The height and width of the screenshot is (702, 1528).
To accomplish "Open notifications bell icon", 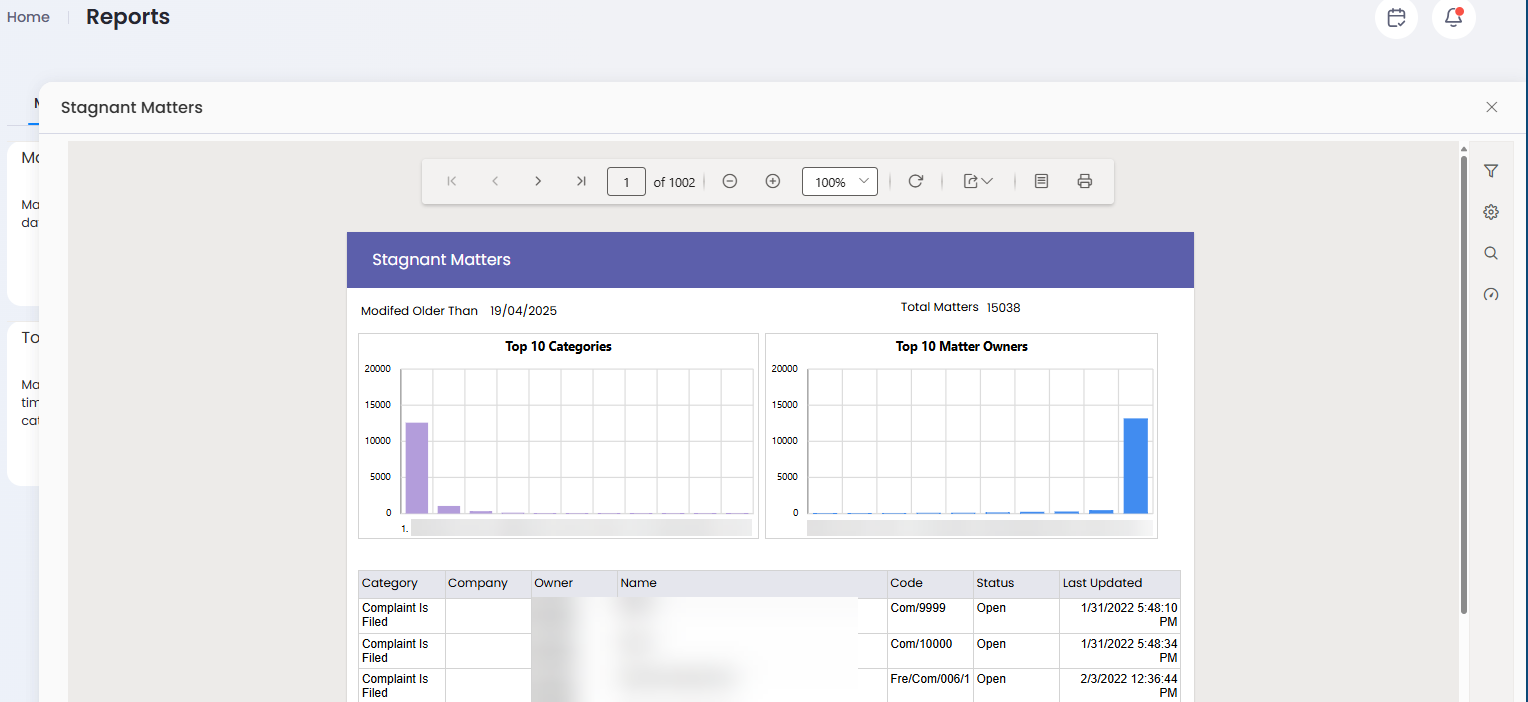I will (1454, 17).
